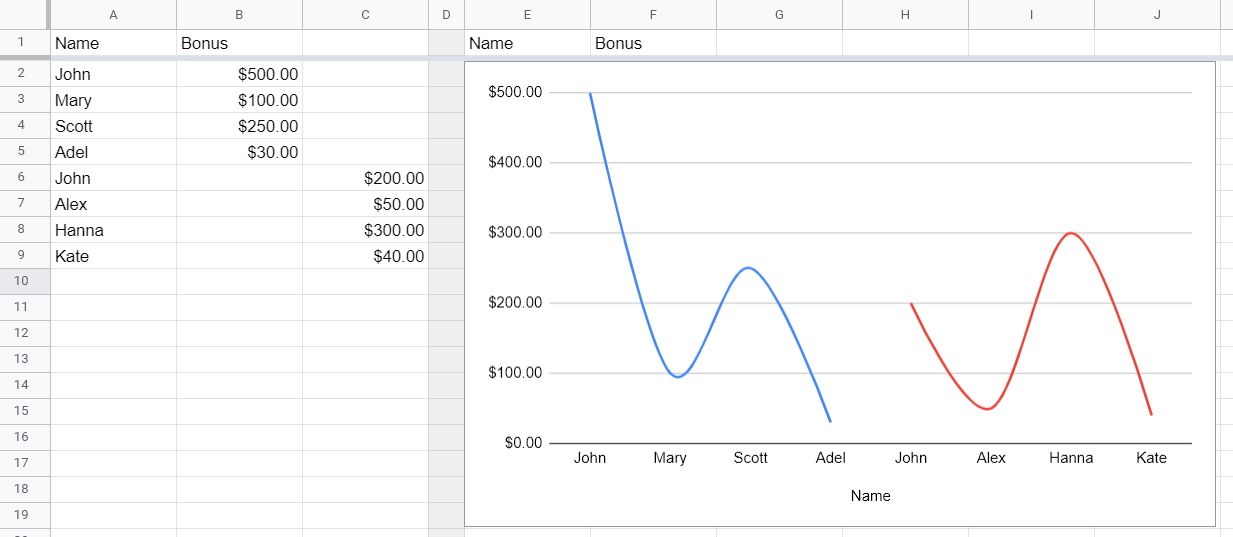Click the $200.00 cell in column C
Image resolution: width=1233 pixels, height=537 pixels.
point(365,178)
